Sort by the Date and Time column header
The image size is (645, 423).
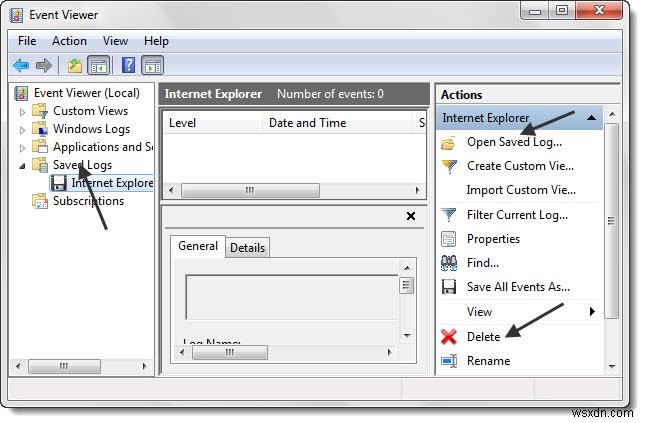(337, 123)
